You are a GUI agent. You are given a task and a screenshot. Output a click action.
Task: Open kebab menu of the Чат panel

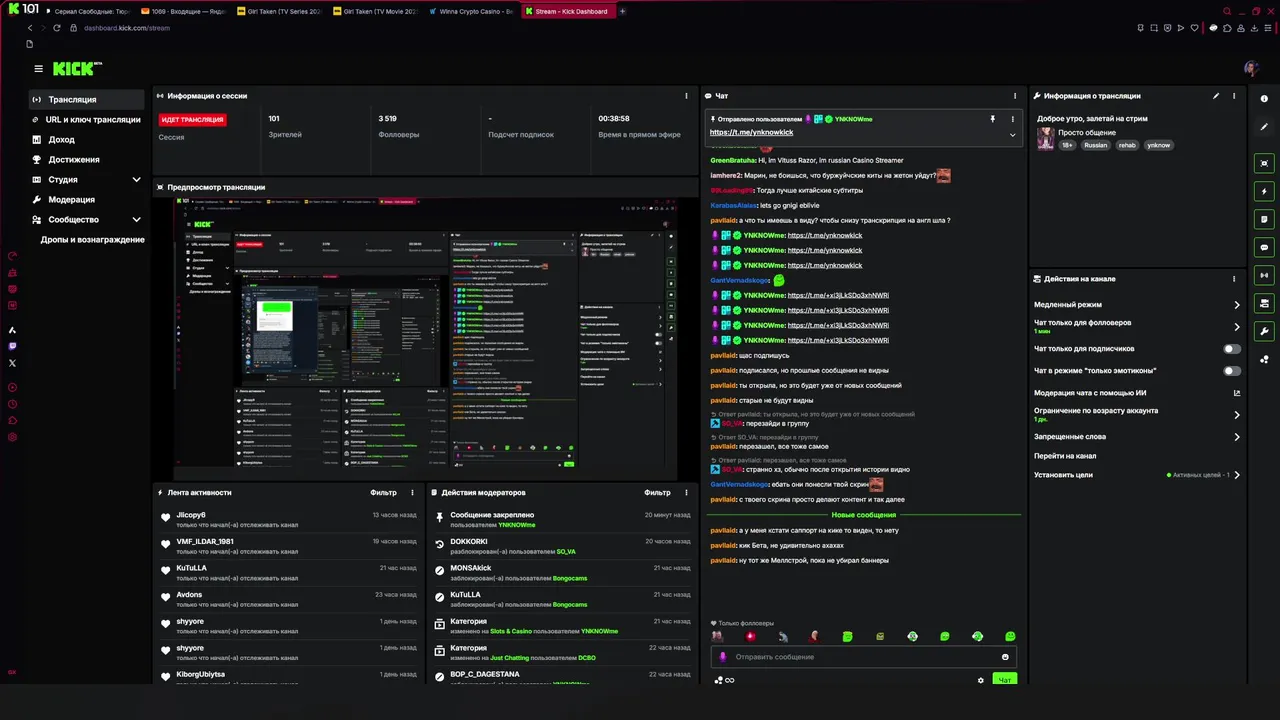(x=1014, y=96)
